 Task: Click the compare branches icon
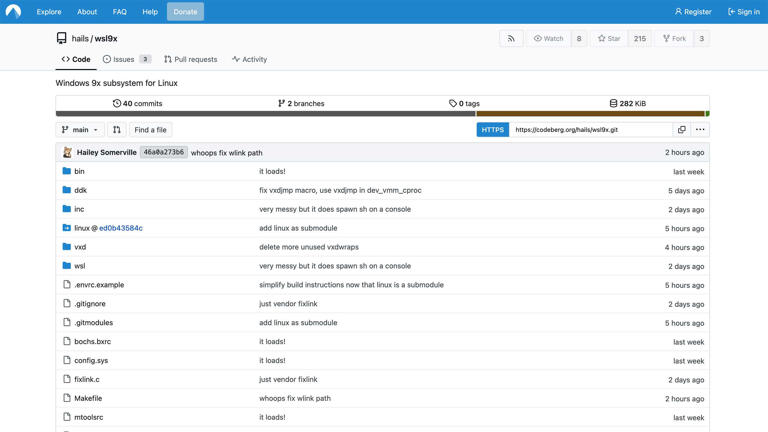117,130
